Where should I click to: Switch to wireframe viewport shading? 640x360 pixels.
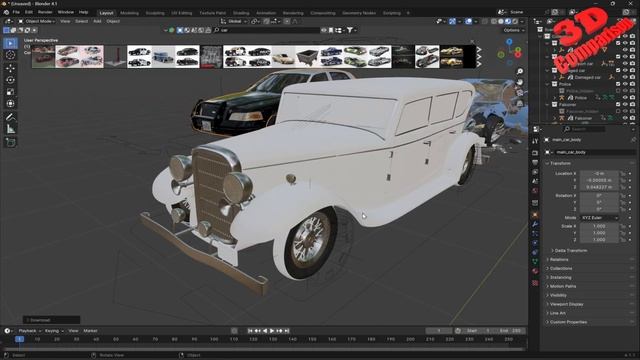pos(494,21)
